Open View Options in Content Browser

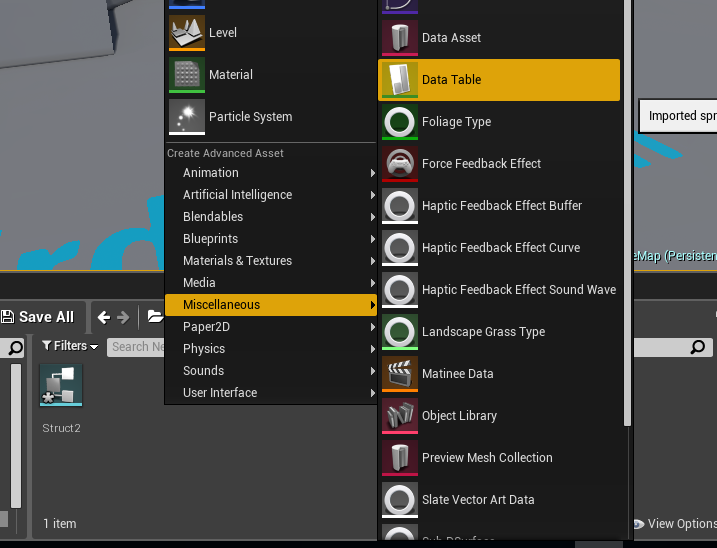[676, 524]
